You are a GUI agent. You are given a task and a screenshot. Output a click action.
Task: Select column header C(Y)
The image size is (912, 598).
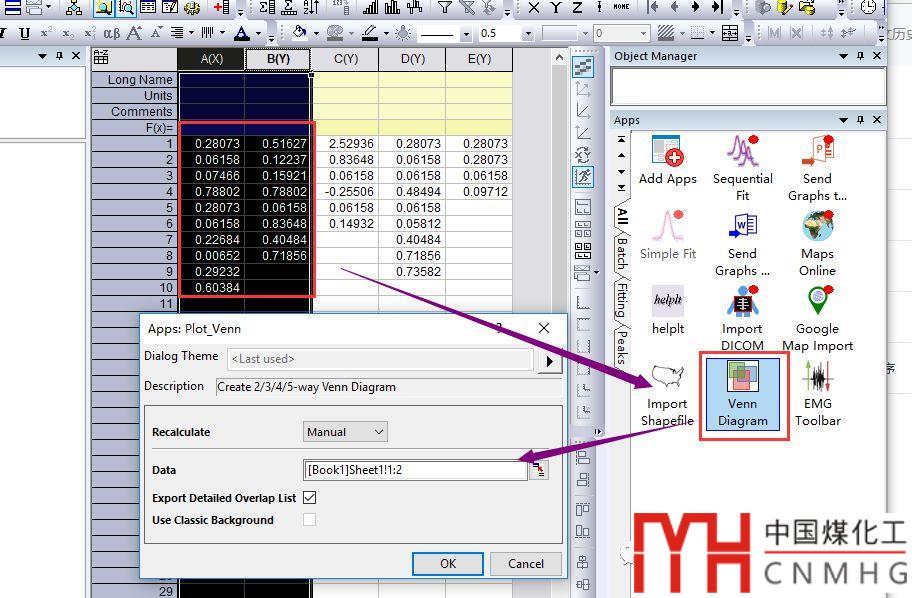(345, 59)
